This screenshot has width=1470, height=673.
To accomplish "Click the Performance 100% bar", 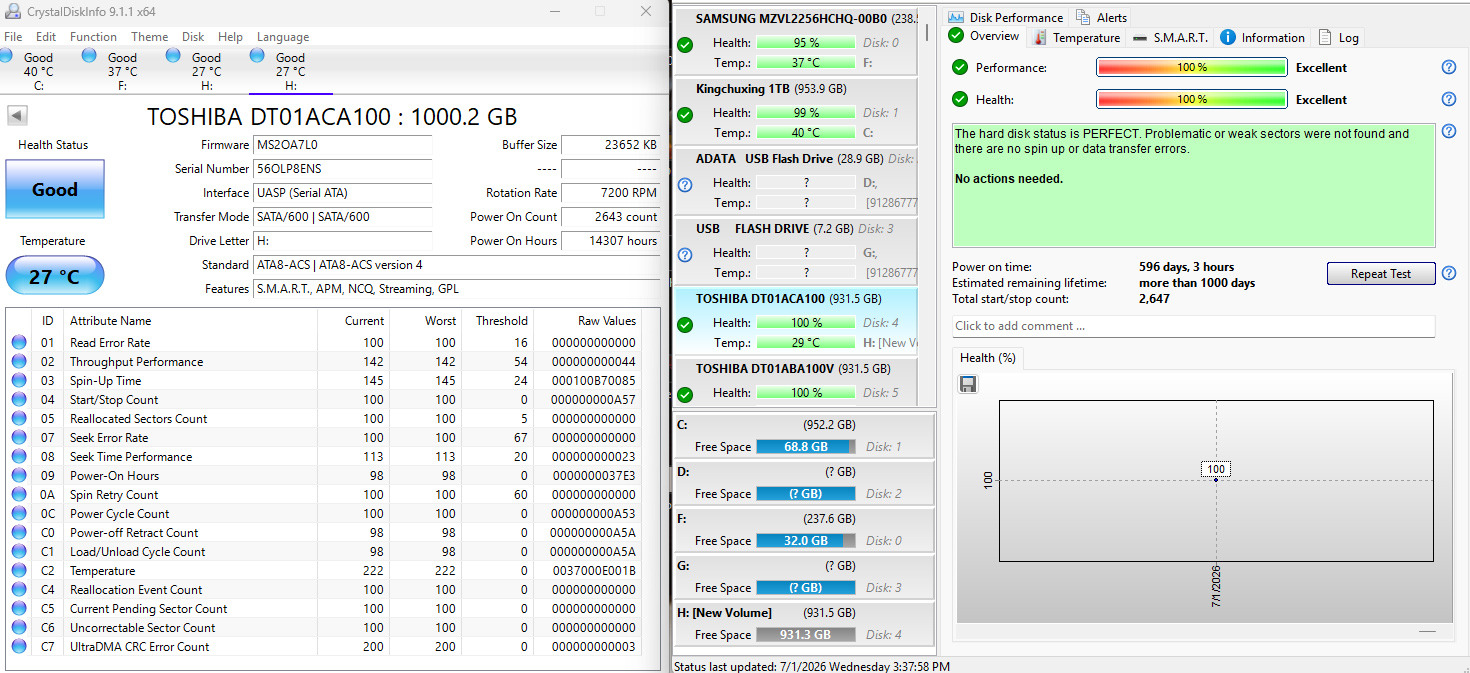I will click(x=1192, y=68).
